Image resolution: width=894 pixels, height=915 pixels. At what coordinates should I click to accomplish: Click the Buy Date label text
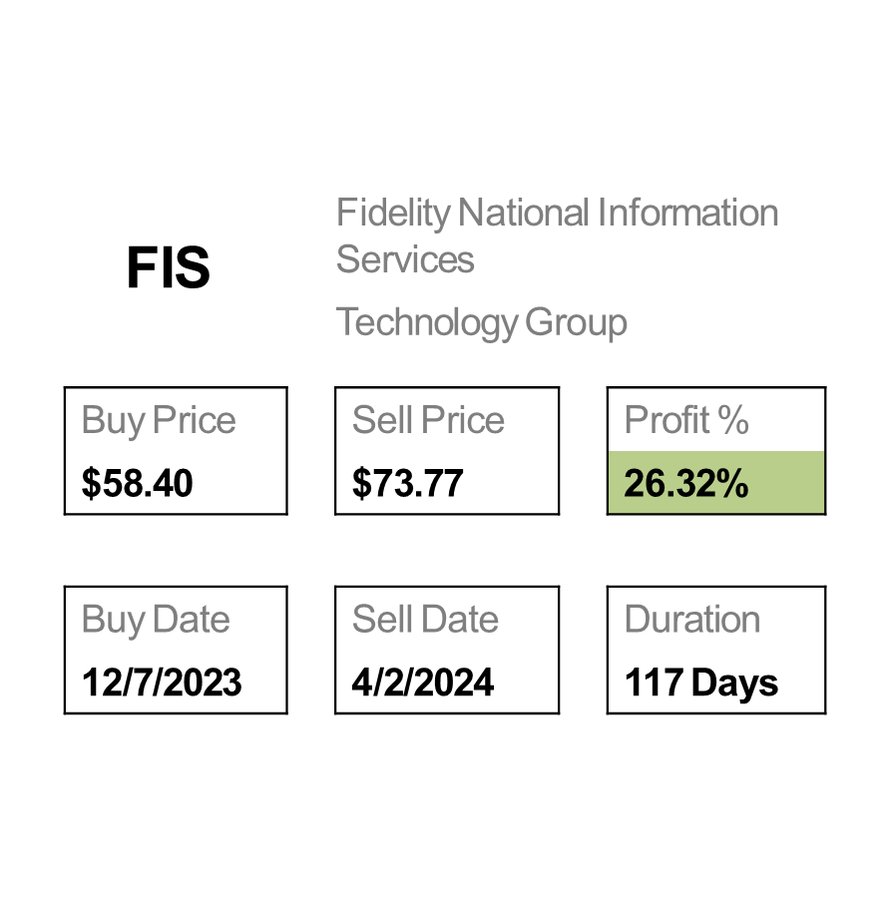tap(155, 620)
